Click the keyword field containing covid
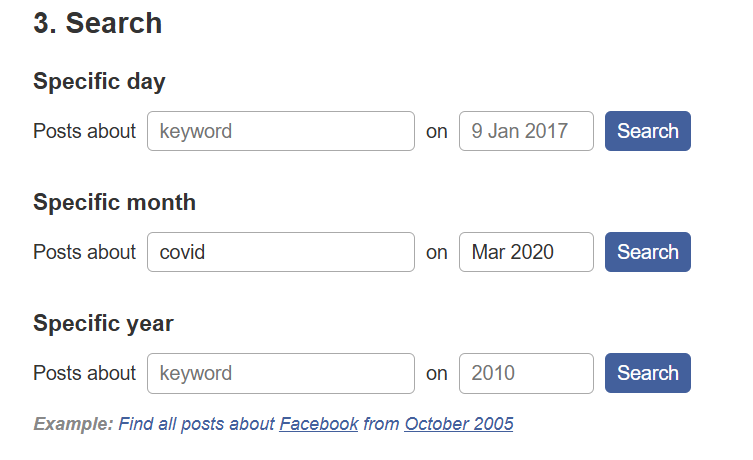This screenshot has height=460, width=753. [280, 252]
